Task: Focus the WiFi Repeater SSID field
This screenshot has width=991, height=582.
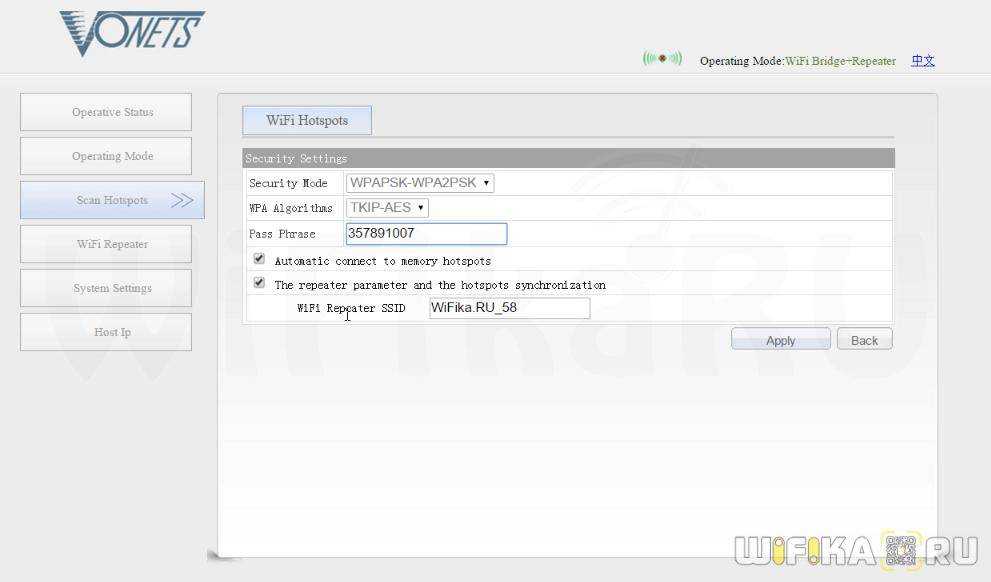Action: click(x=509, y=308)
